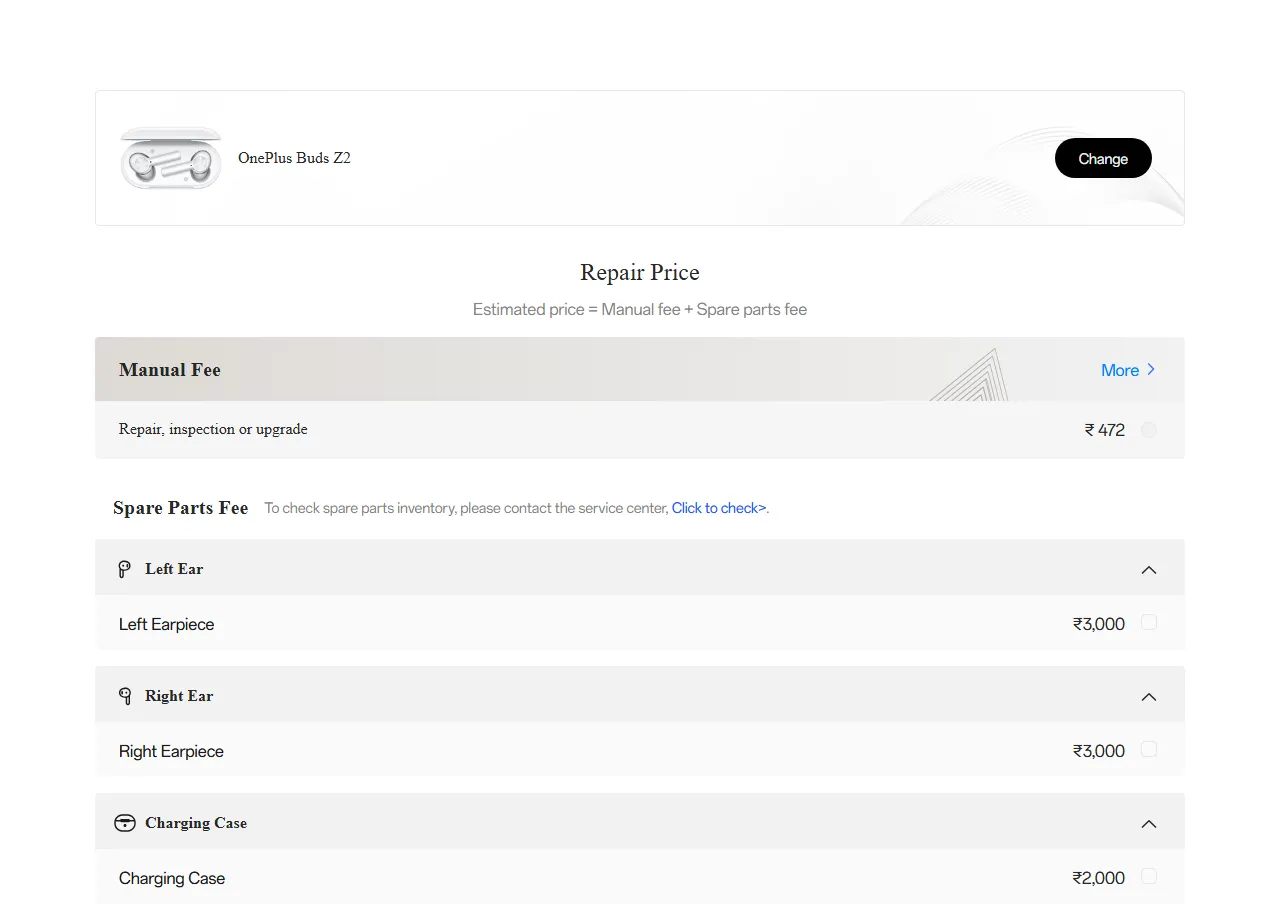This screenshot has width=1280, height=904.
Task: Click the Right Ear earbud icon
Action: [x=125, y=696]
